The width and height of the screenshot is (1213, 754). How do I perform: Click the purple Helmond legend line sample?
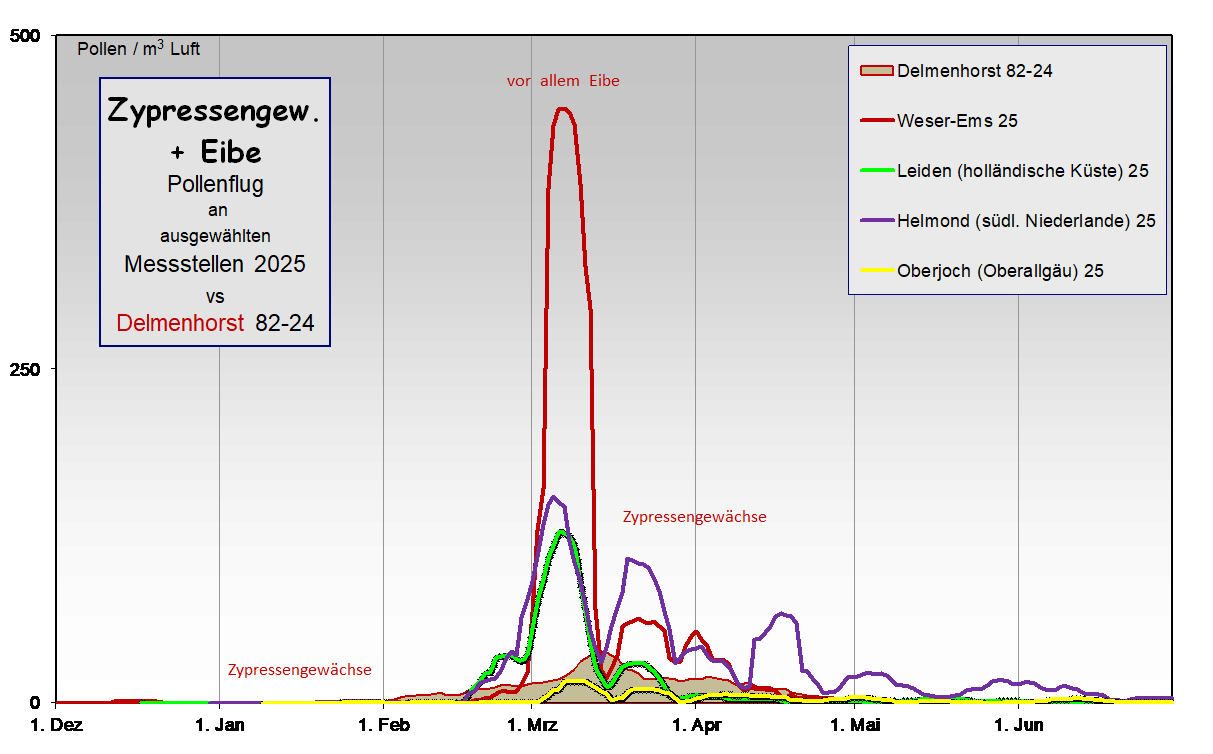click(x=876, y=220)
